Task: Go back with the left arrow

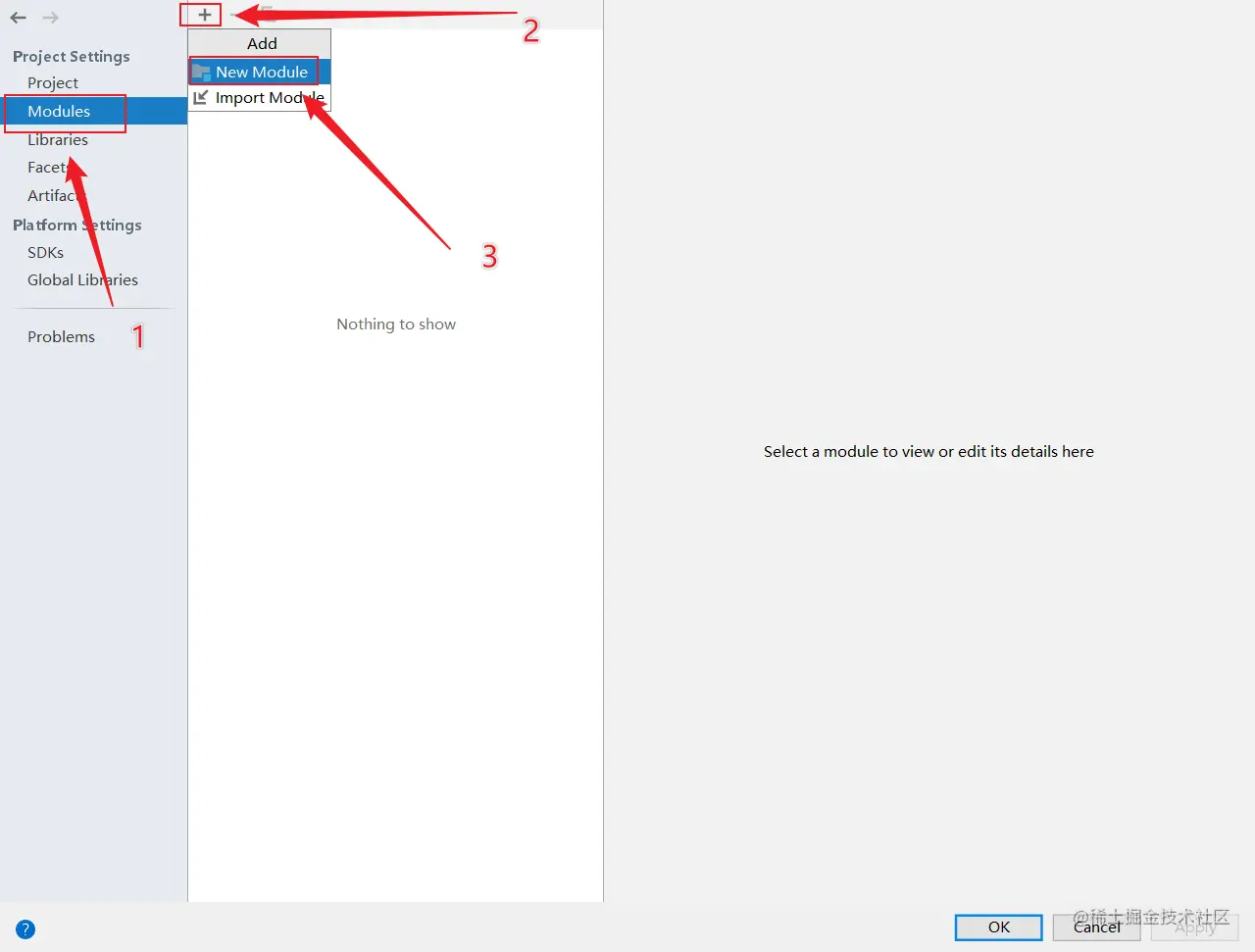Action: click(x=18, y=18)
